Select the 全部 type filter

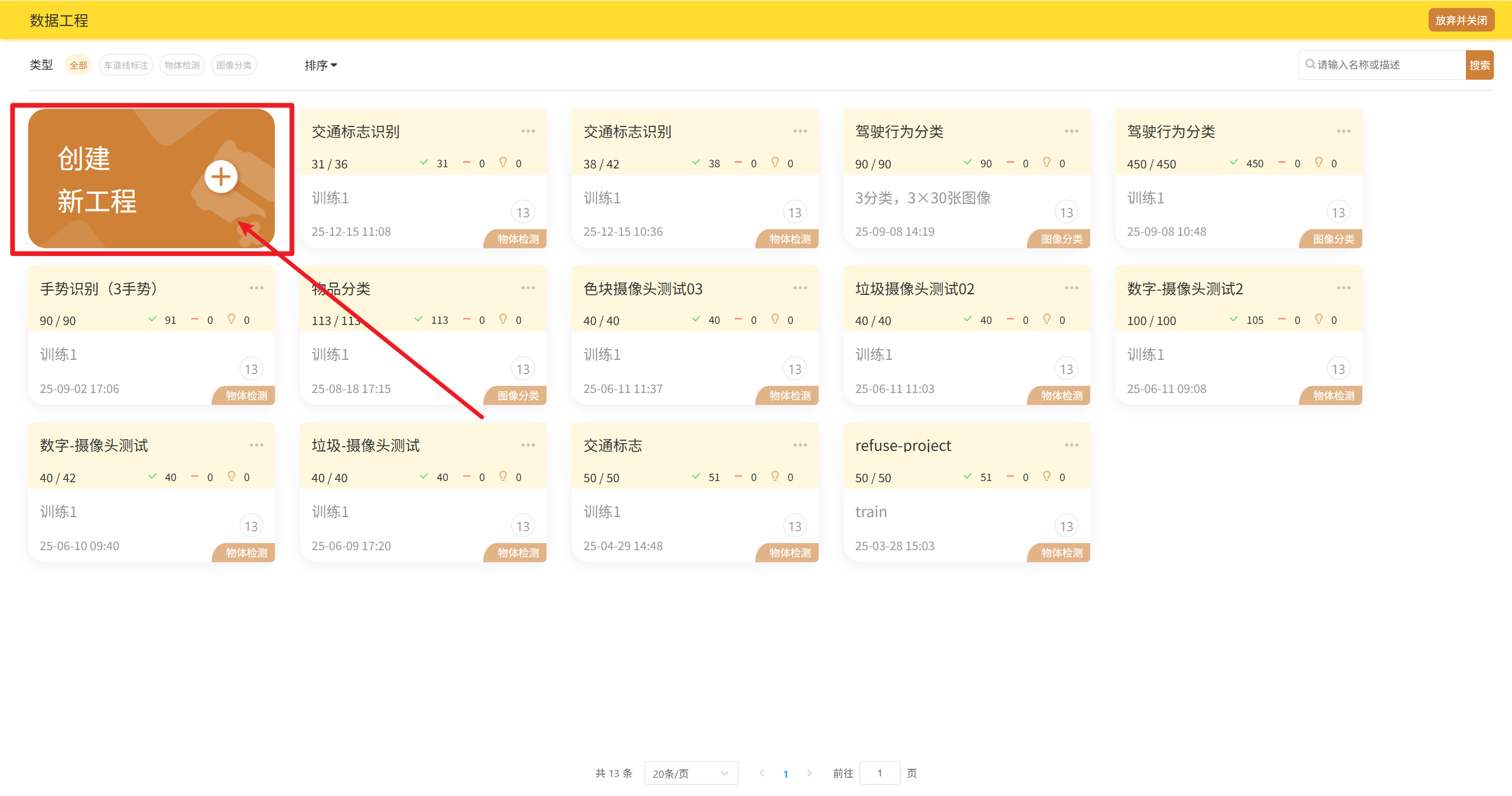pyautogui.click(x=78, y=65)
